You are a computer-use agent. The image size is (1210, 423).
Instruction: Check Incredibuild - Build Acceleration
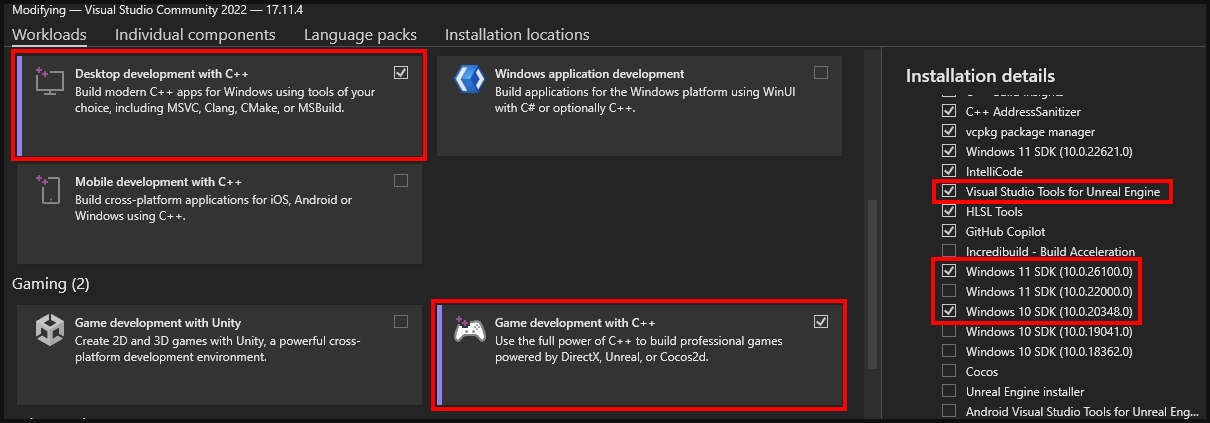coord(949,252)
